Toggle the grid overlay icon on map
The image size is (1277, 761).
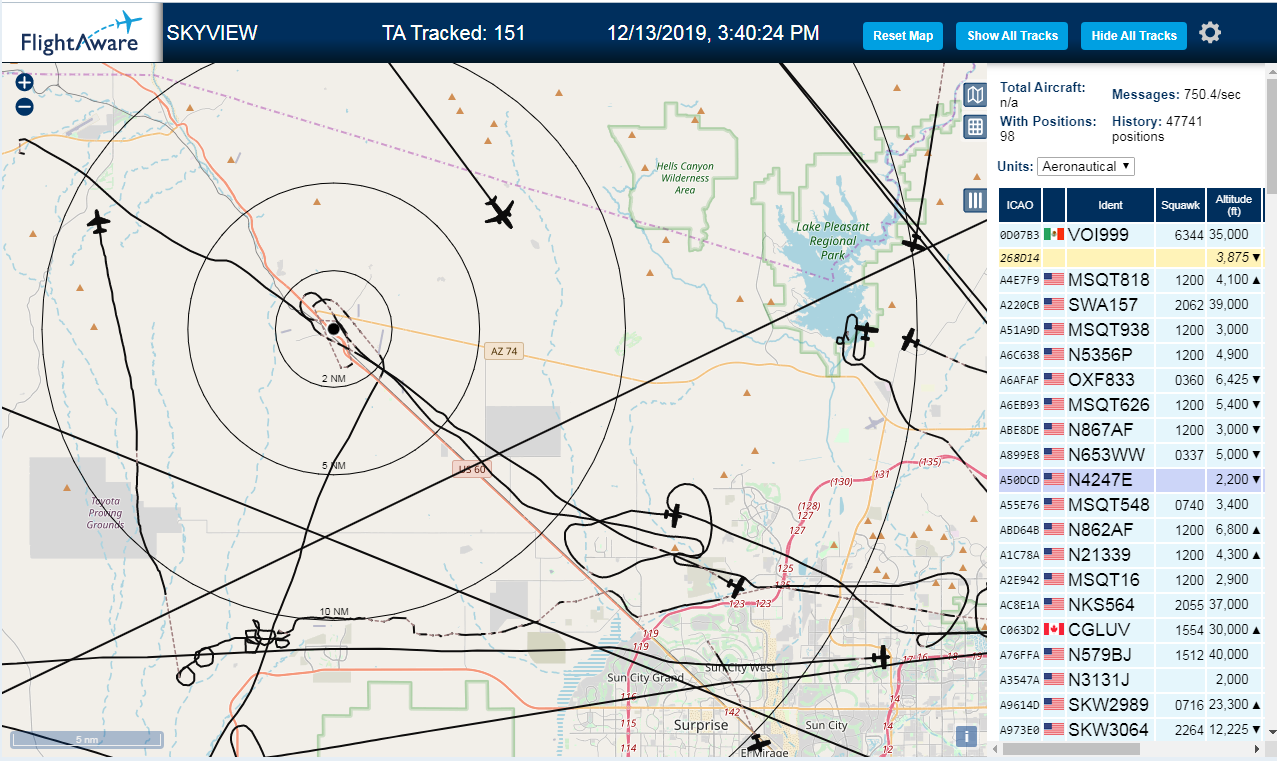coord(975,127)
